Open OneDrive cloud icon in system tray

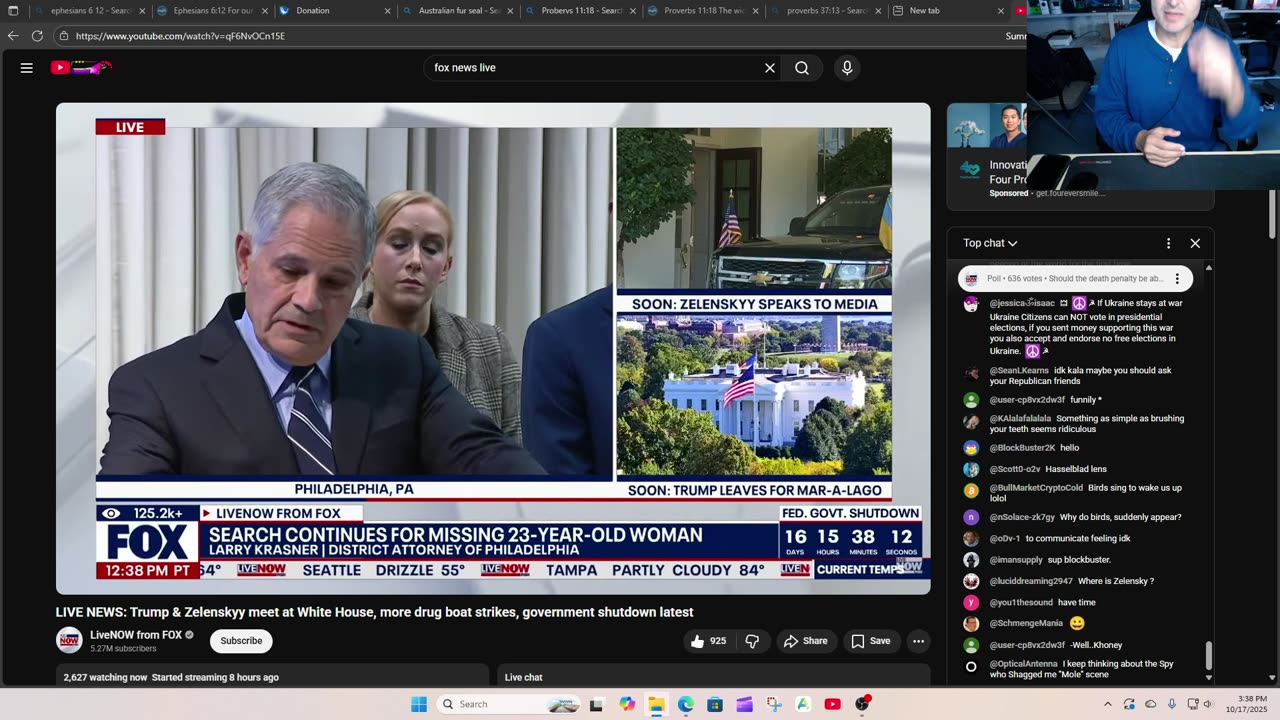tap(1150, 704)
